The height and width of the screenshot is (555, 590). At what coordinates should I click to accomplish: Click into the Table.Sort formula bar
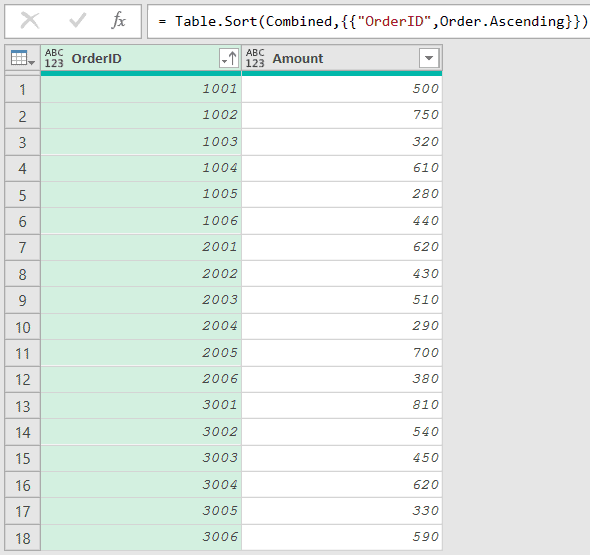click(x=369, y=21)
